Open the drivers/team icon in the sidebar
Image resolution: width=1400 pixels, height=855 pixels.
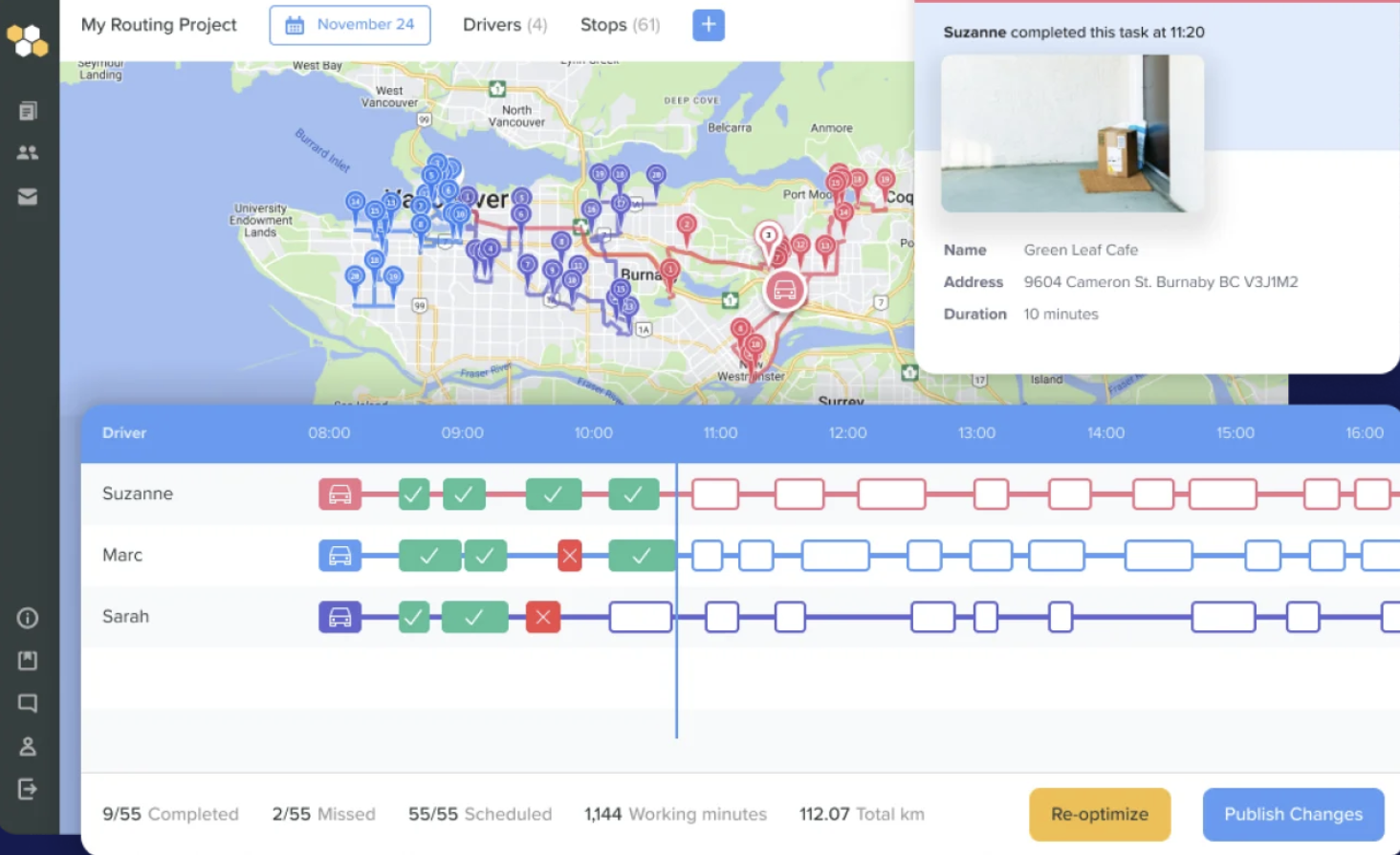pos(27,153)
